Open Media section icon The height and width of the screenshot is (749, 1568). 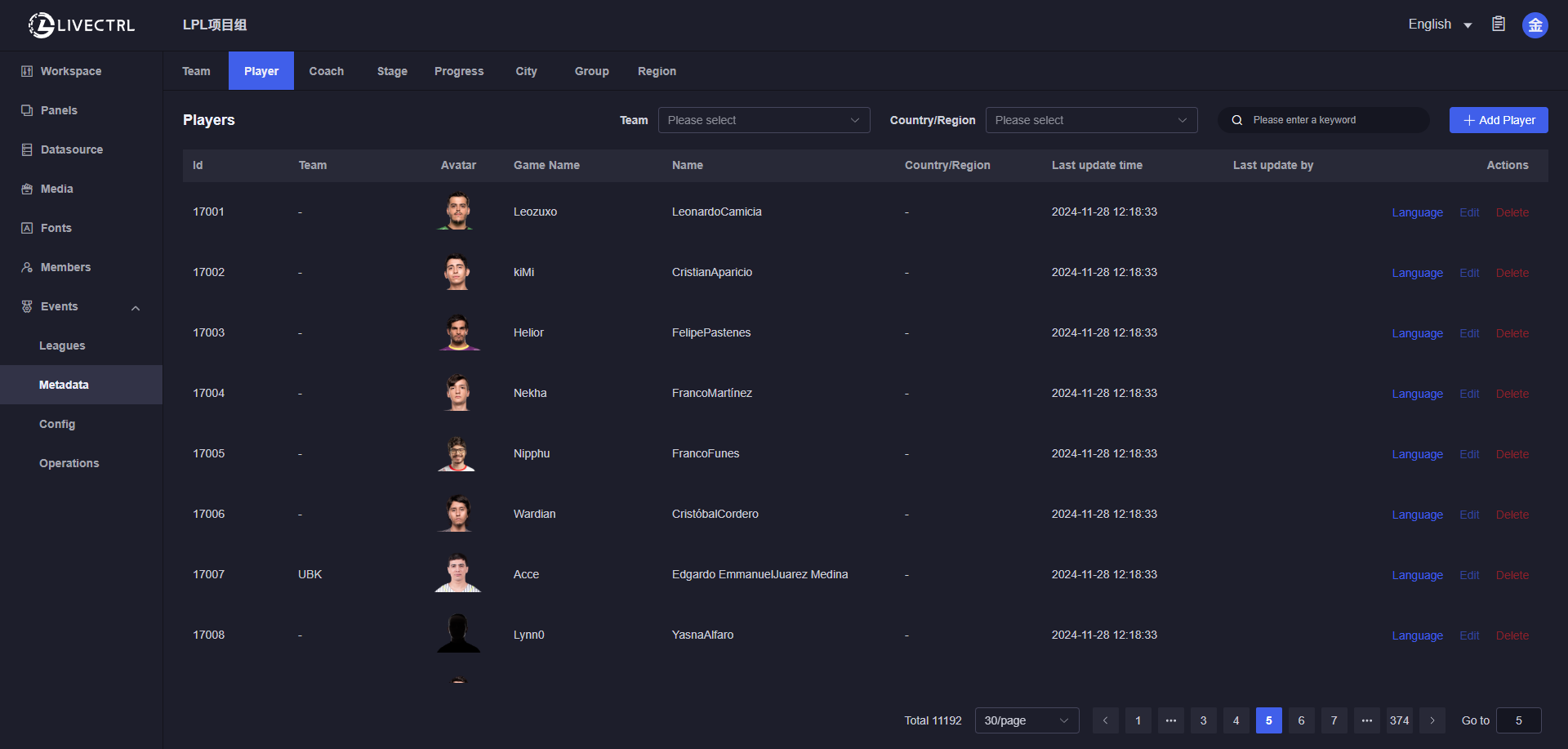27,189
